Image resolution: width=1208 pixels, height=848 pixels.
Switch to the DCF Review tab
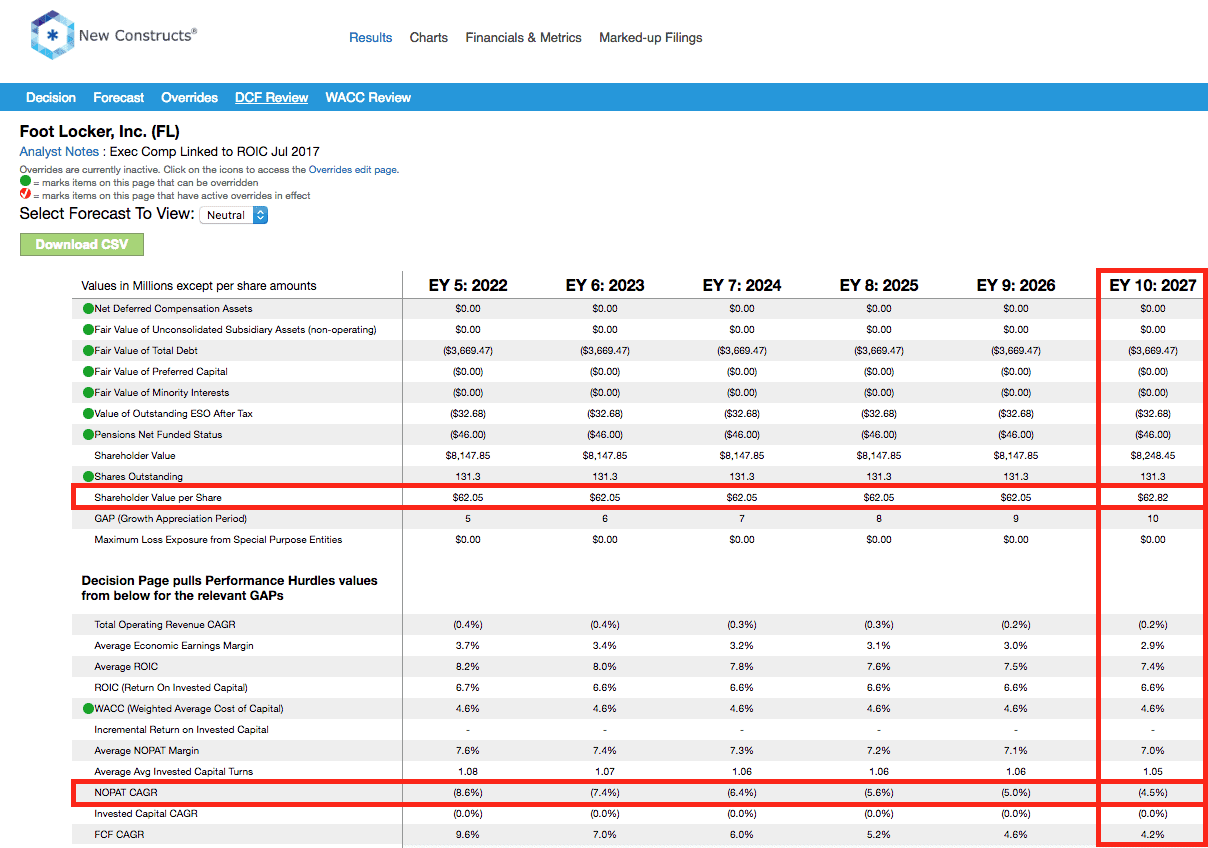[x=271, y=98]
